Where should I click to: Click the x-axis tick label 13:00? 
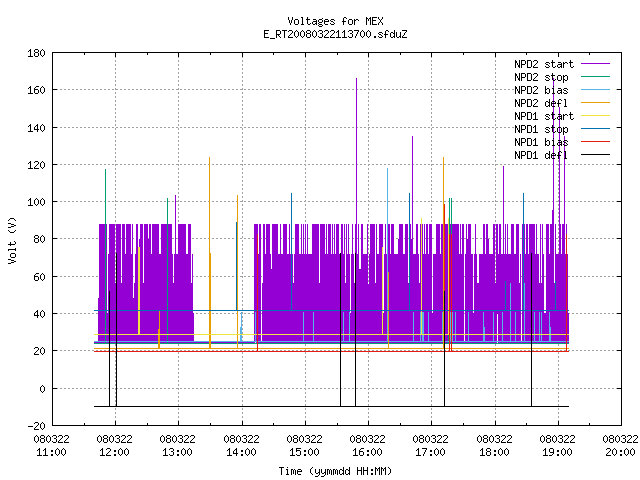pos(178,452)
